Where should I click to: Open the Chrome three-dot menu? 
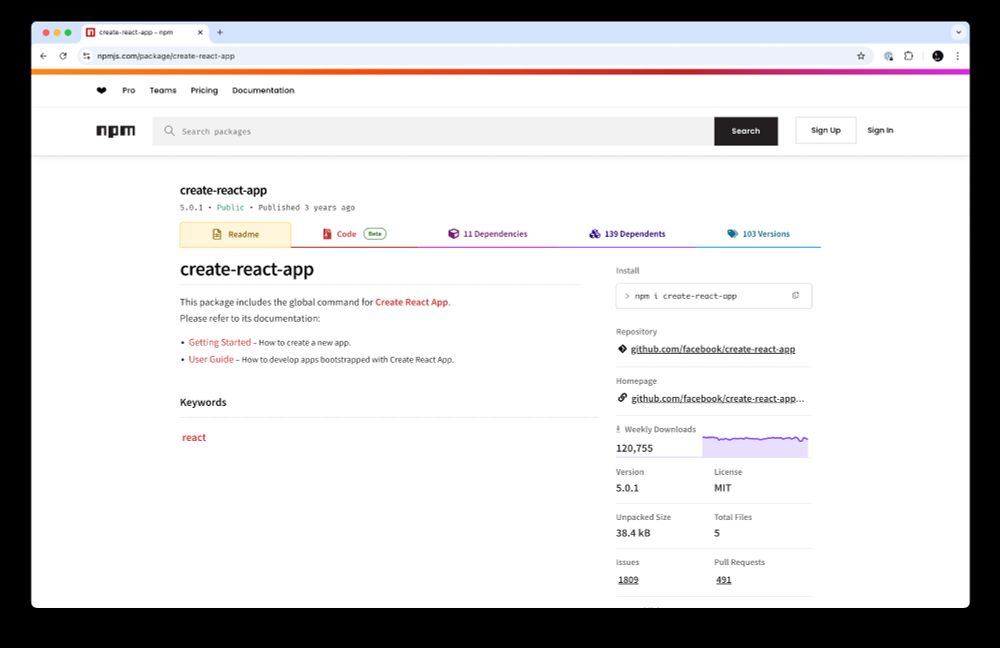point(957,56)
